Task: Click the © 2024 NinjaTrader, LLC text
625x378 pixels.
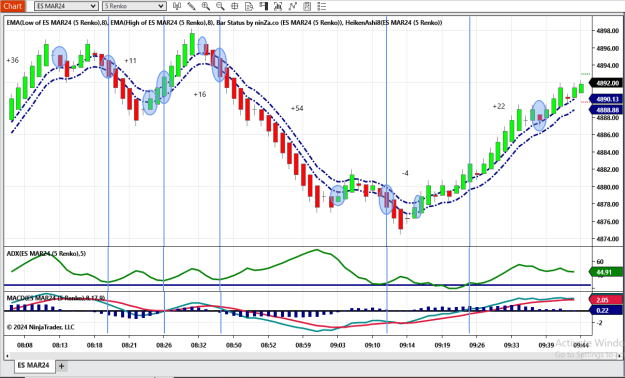Action: click(40, 327)
